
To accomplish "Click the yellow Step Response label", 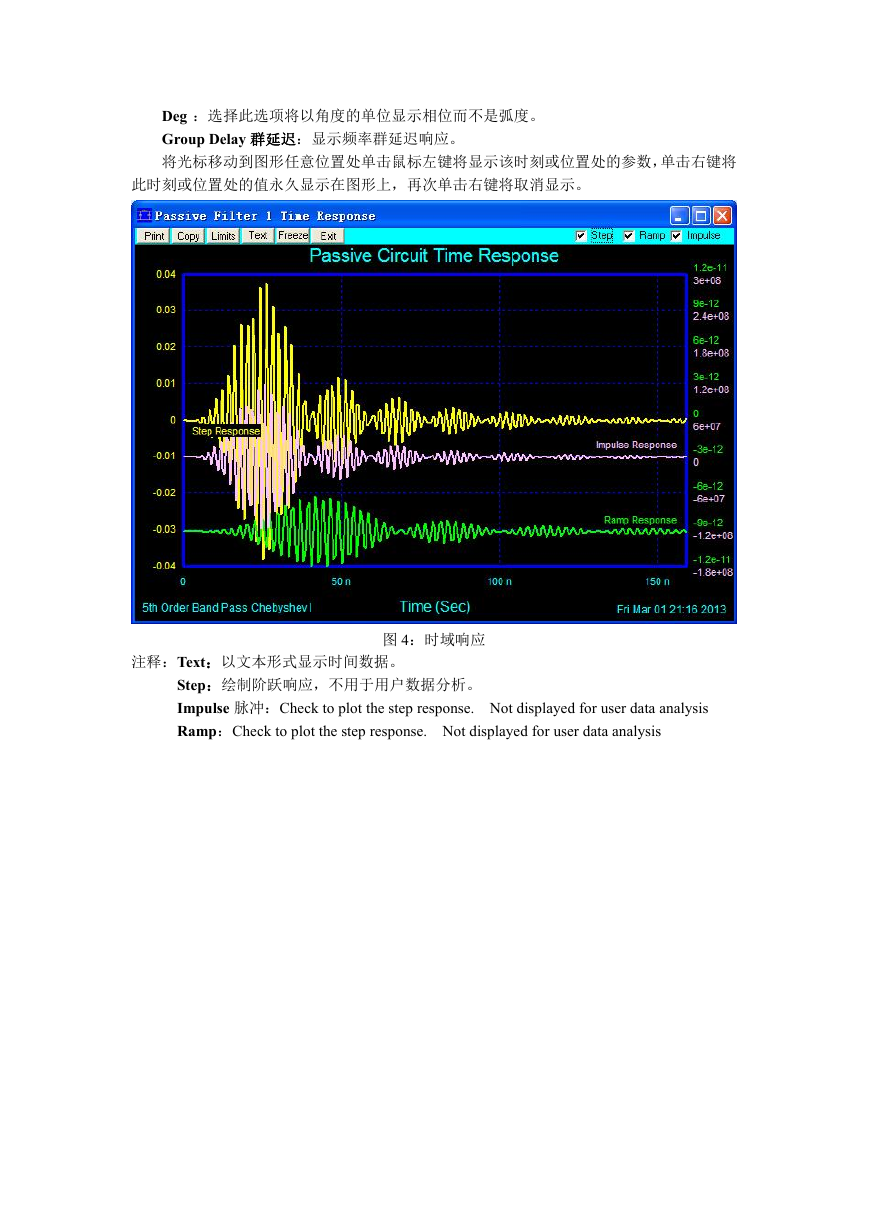I will pos(226,431).
